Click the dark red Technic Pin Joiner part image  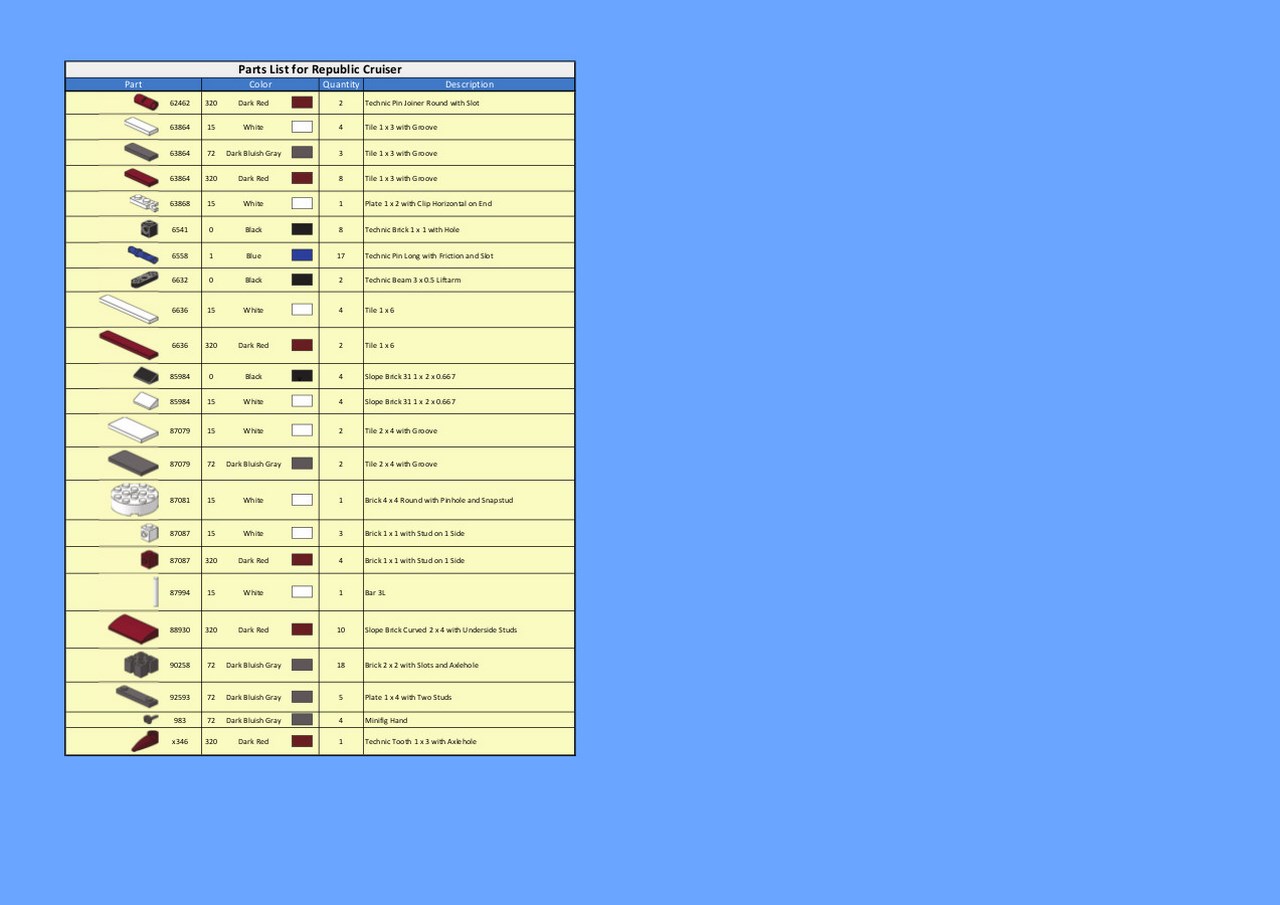[x=145, y=102]
